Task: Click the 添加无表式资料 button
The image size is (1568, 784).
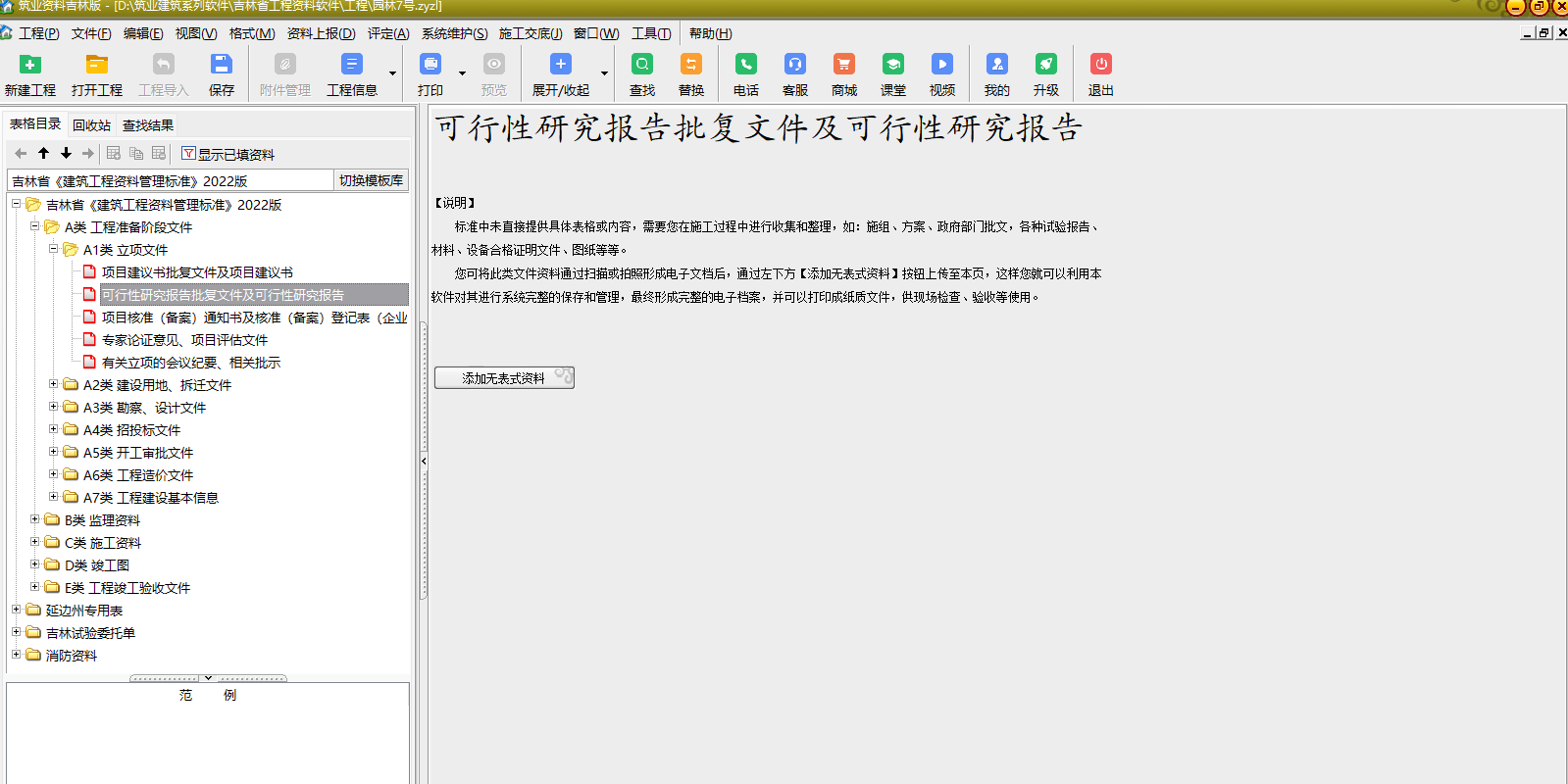Action: tap(504, 378)
